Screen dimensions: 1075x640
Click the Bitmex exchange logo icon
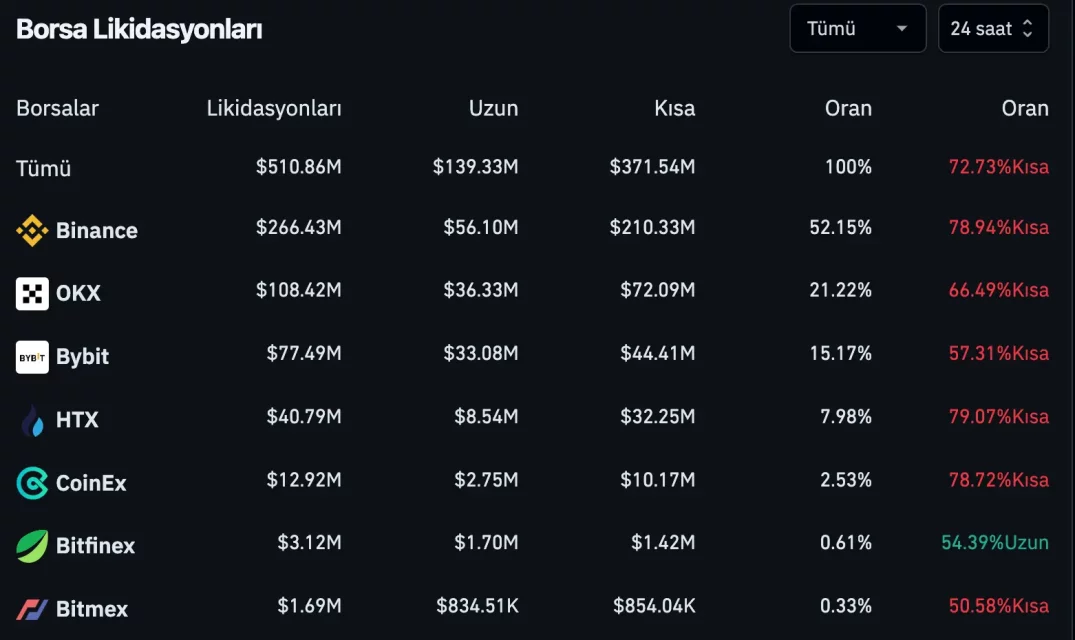pos(32,609)
